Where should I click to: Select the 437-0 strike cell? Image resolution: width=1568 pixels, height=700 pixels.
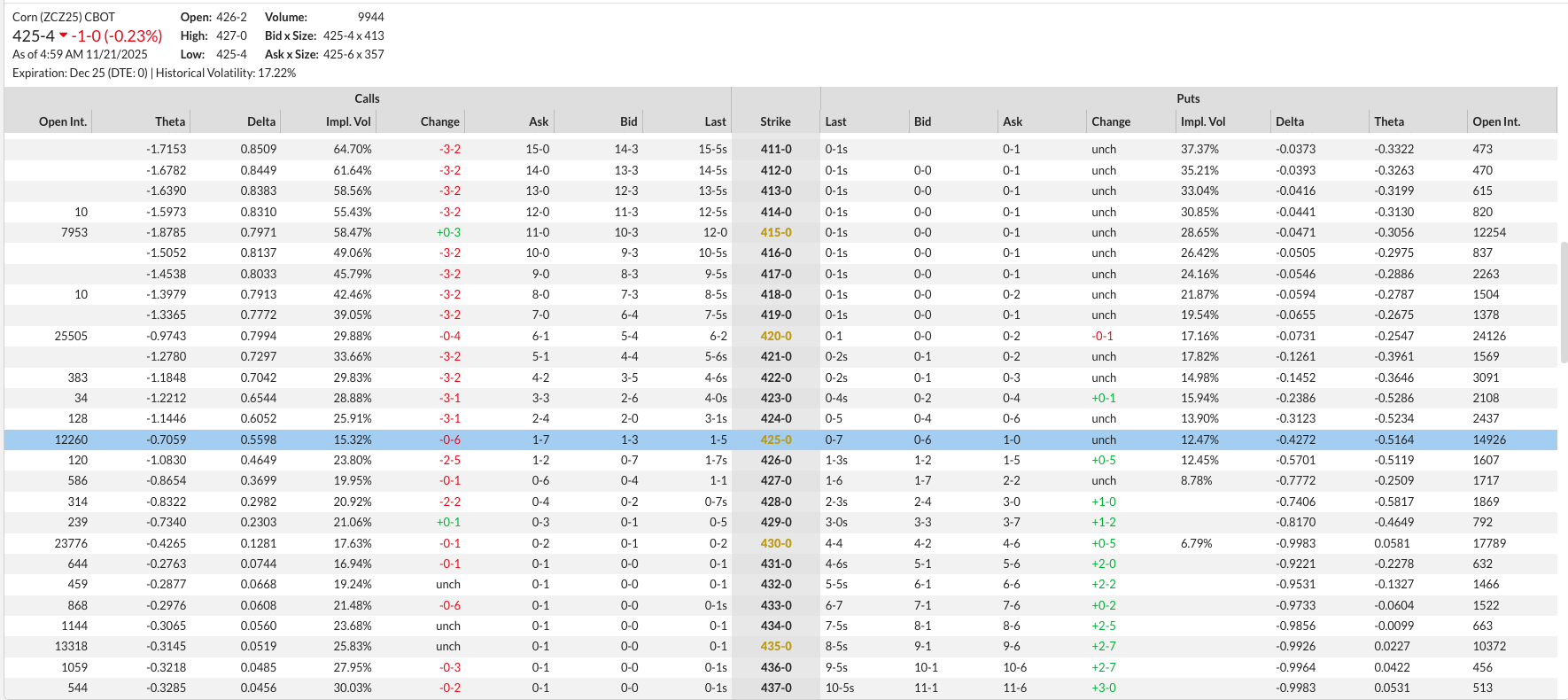pos(776,688)
